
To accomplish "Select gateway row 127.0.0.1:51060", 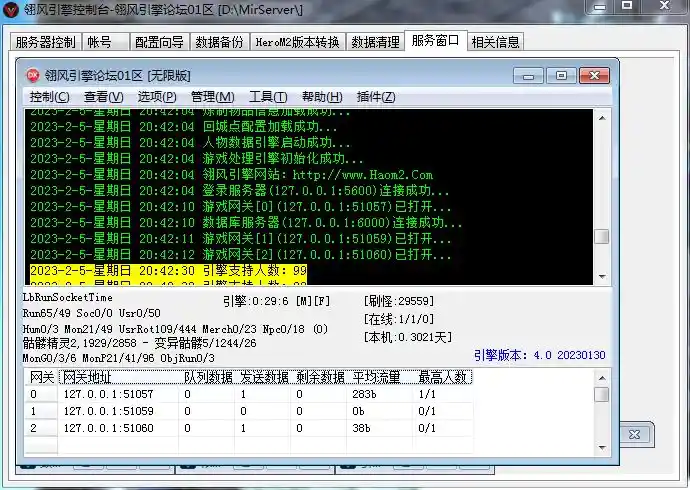I will pos(249,428).
